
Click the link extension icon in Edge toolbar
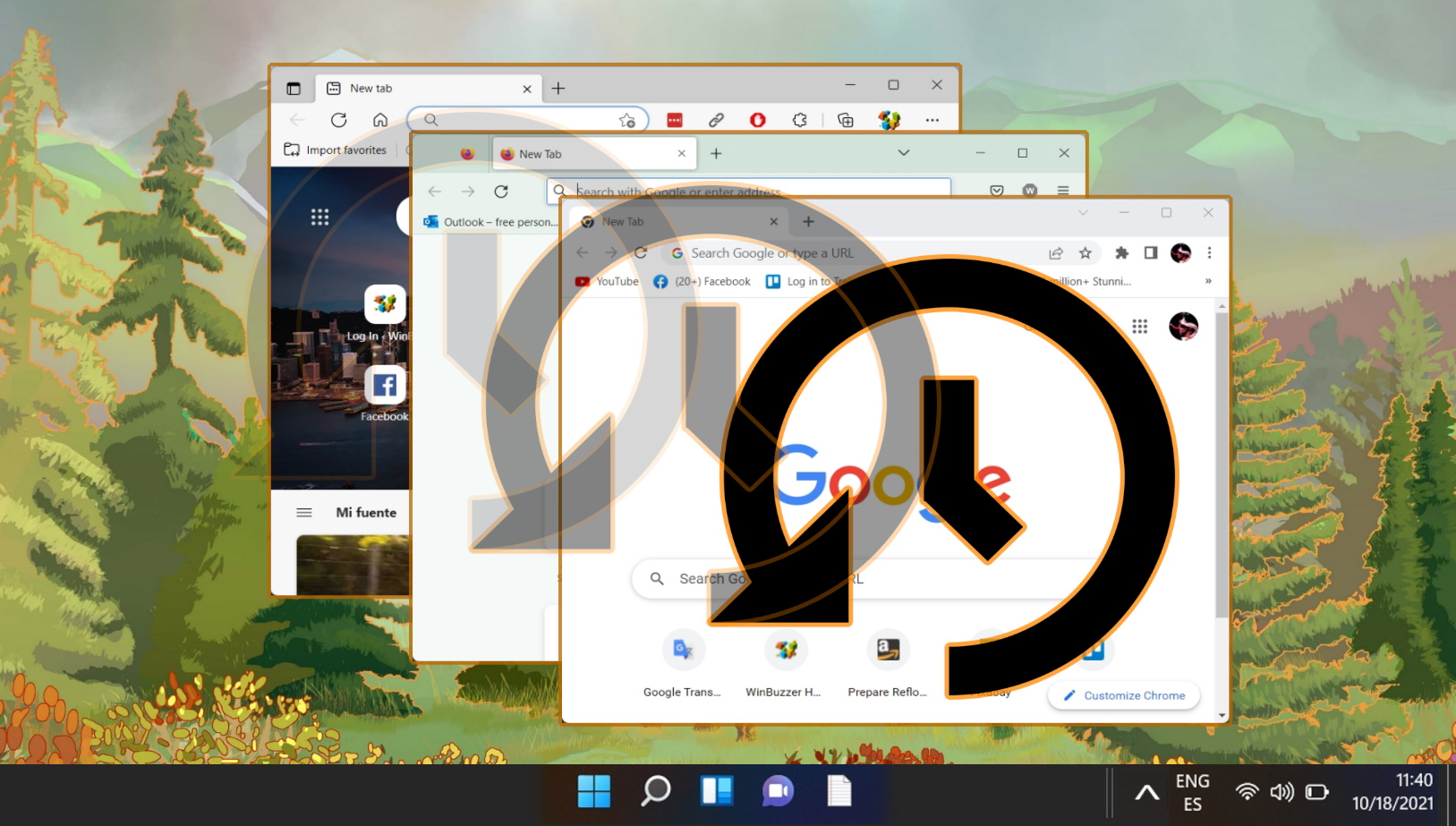(716, 120)
